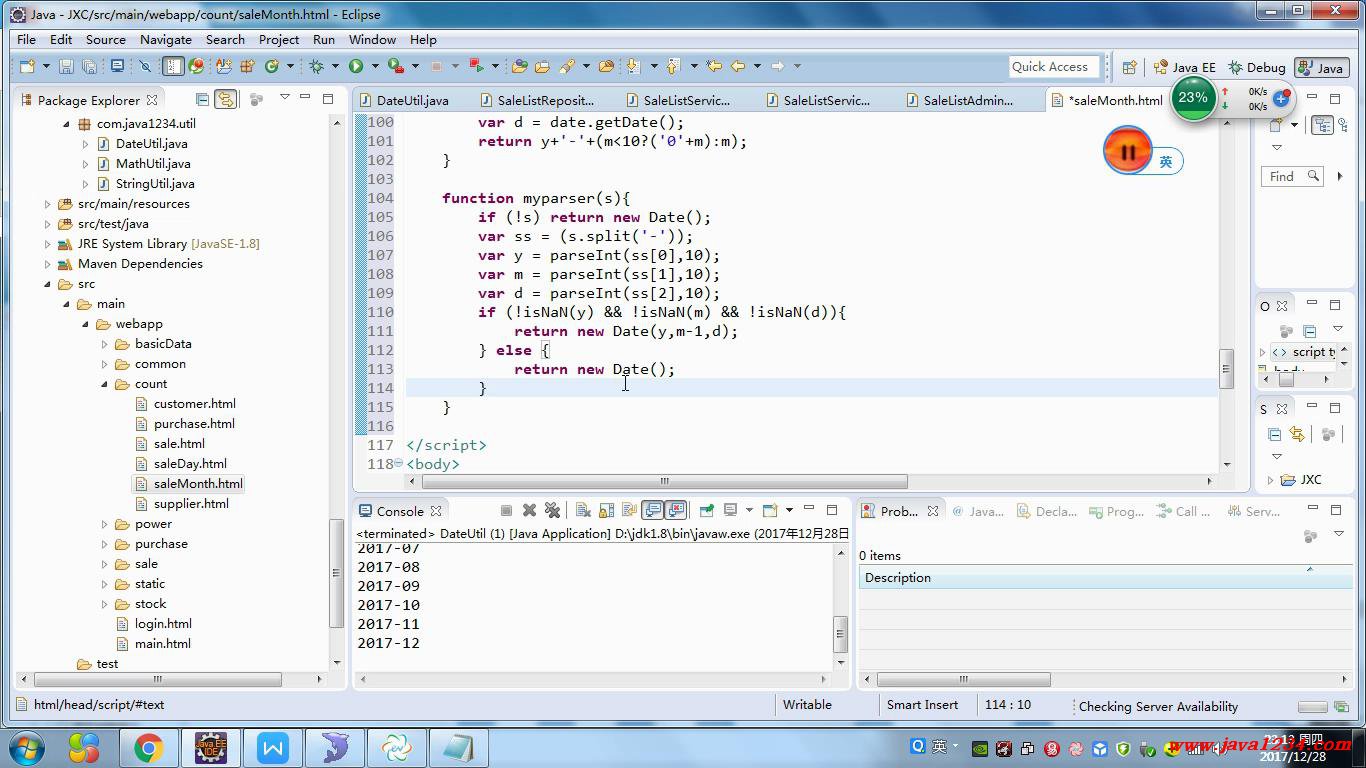This screenshot has height=768, width=1366.
Task: Close the Console view tab
Action: (x=436, y=511)
